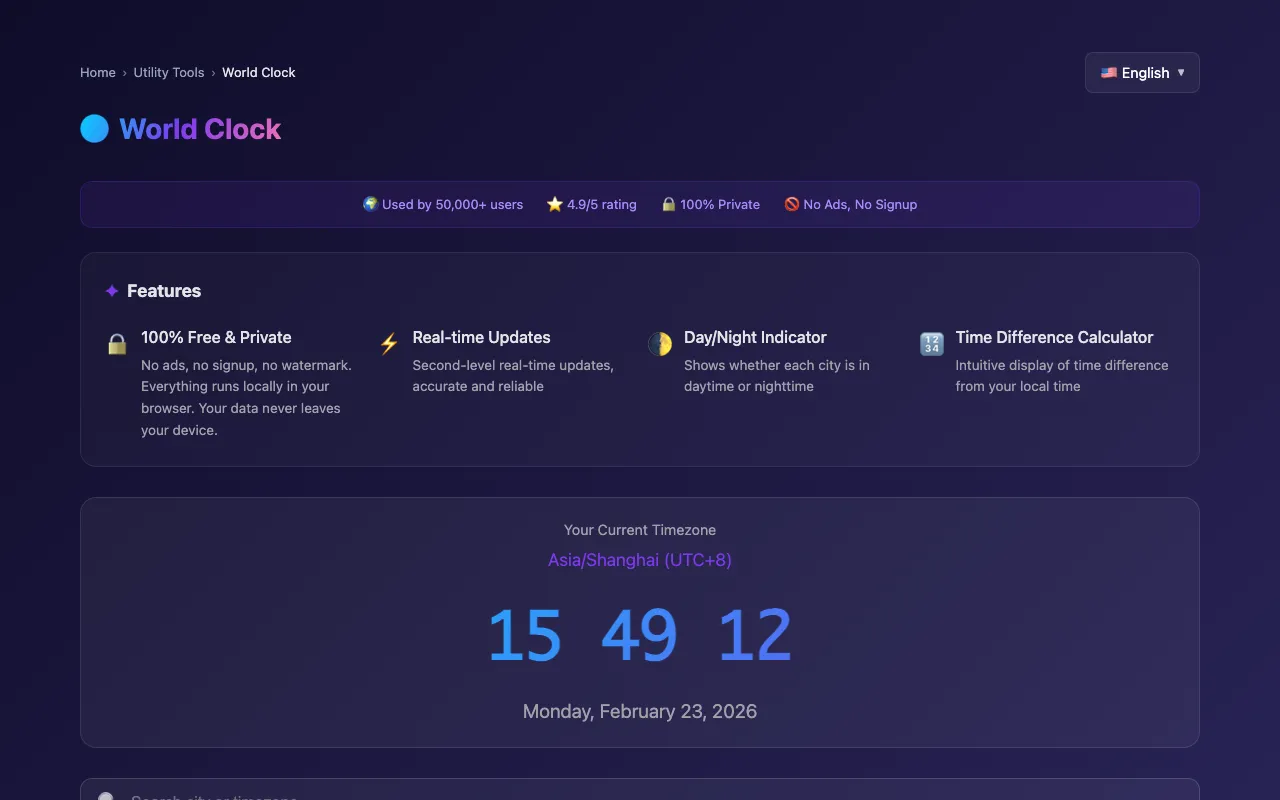Viewport: 1280px width, 800px height.
Task: Click the Your Current Timezone label
Action: [640, 530]
